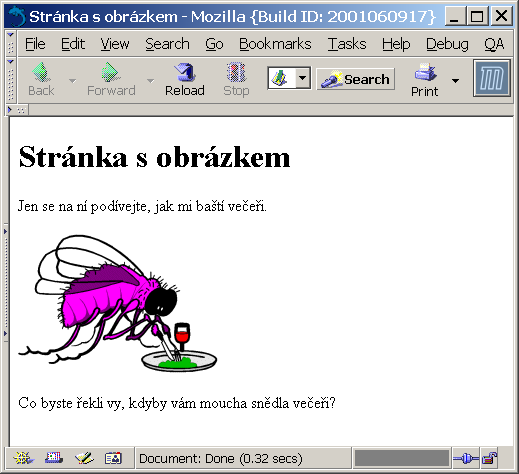
Task: Reload the current page
Action: click(x=185, y=80)
